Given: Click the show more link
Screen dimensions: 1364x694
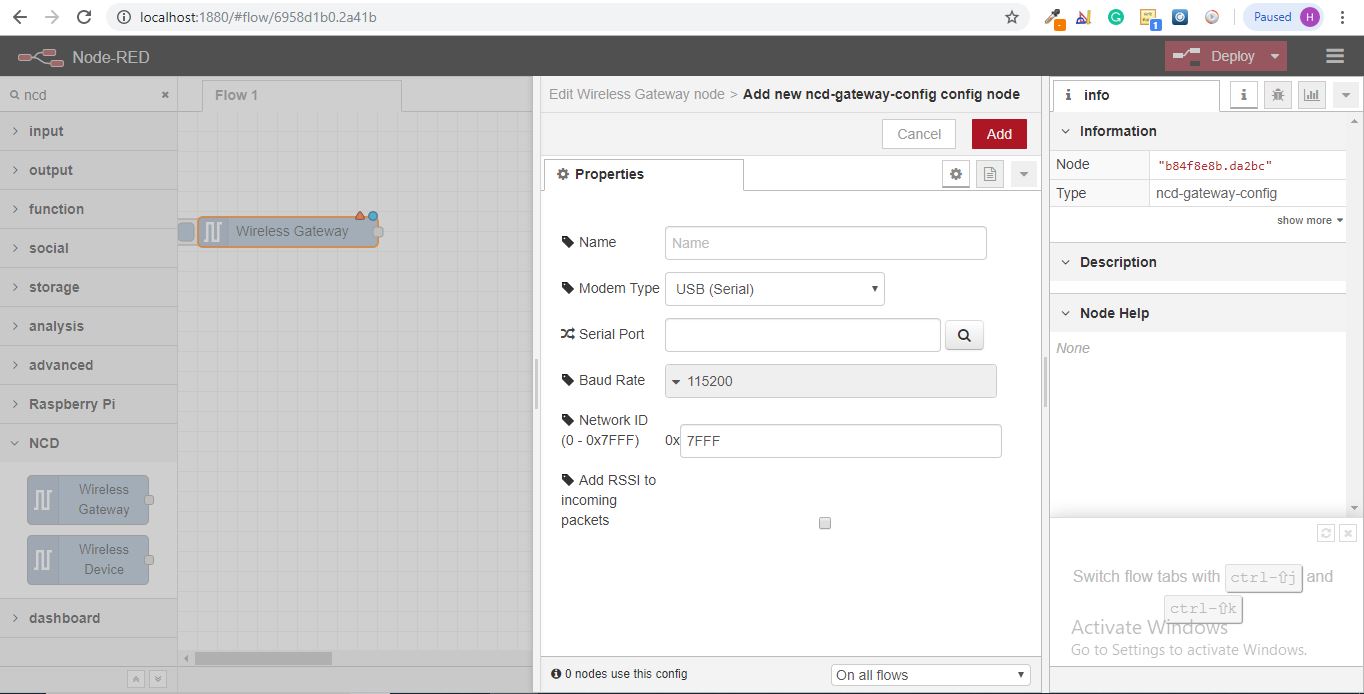Looking at the screenshot, I should [x=1309, y=220].
